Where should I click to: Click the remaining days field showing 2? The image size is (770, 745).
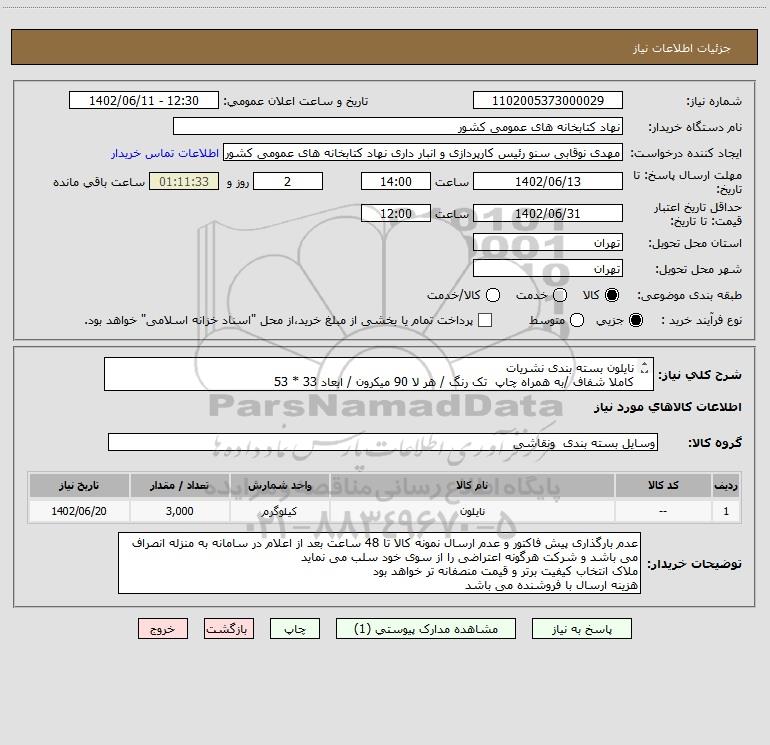pos(288,181)
